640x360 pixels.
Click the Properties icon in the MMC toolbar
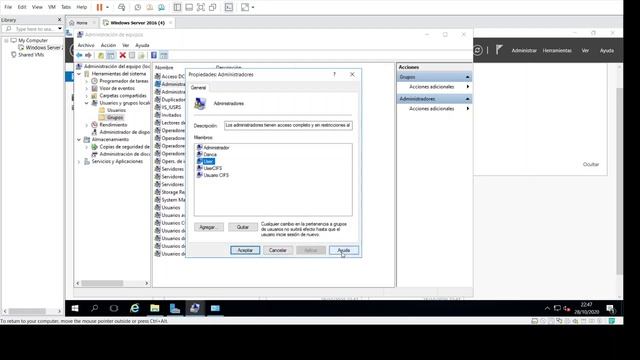pyautogui.click(x=132, y=55)
